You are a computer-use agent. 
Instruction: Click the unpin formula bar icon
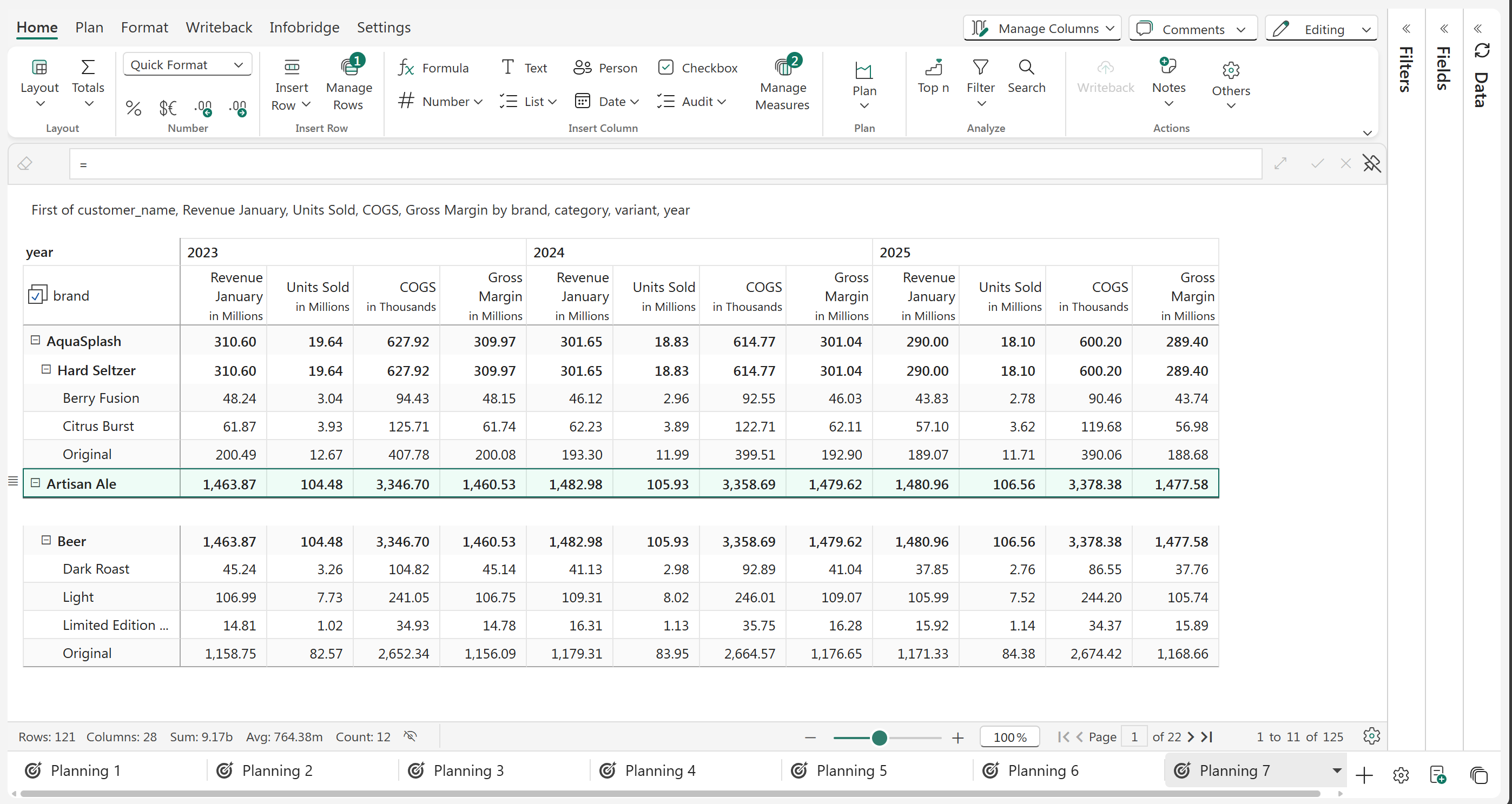pos(1372,164)
